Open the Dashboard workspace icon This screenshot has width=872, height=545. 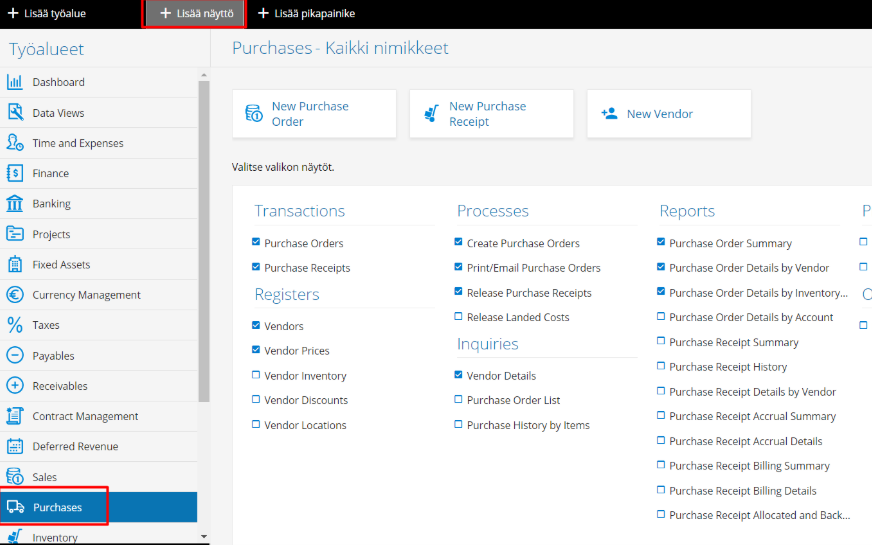14,82
